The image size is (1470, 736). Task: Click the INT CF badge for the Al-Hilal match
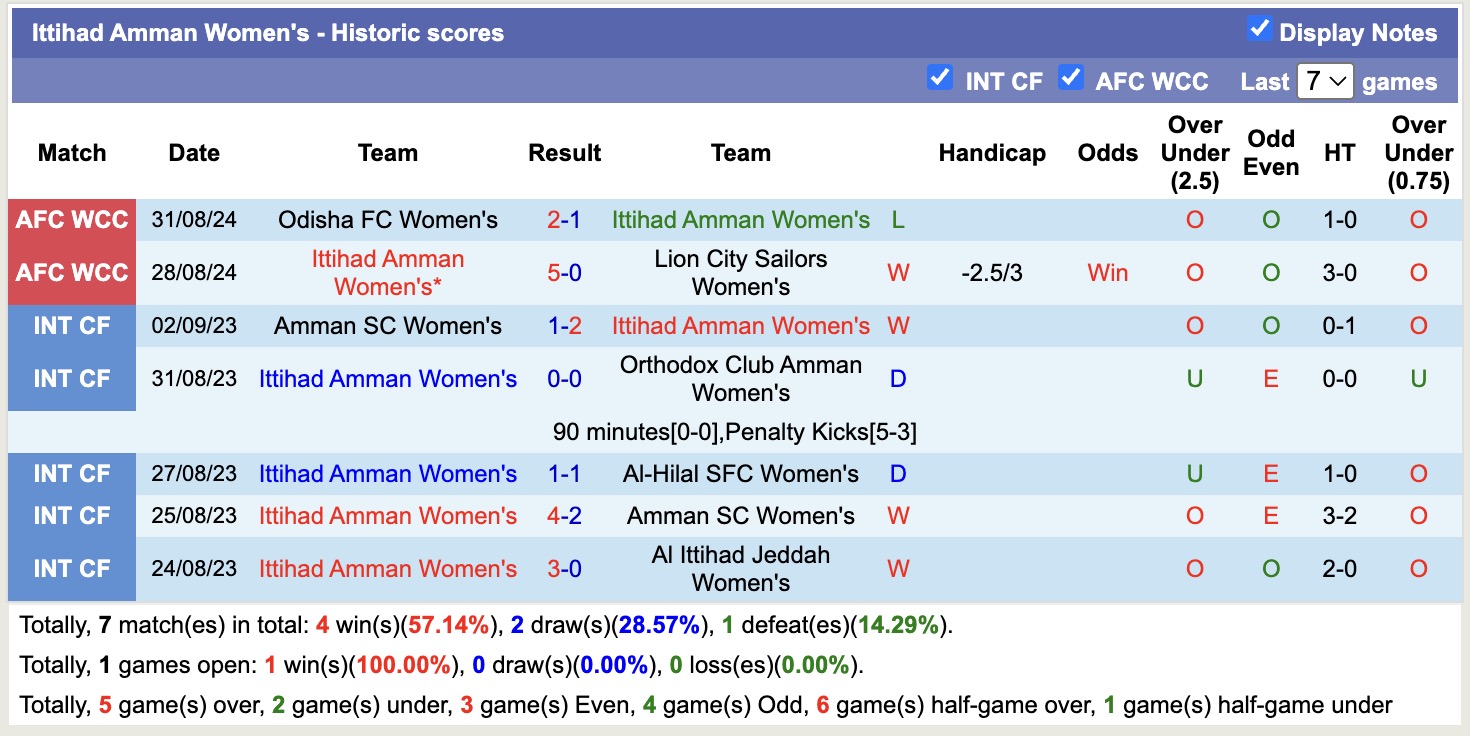71,473
